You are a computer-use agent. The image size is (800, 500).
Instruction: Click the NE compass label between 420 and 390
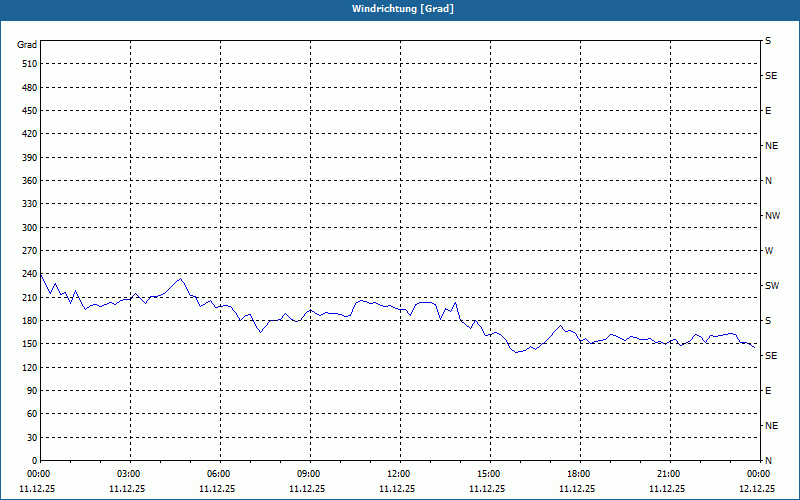771,146
